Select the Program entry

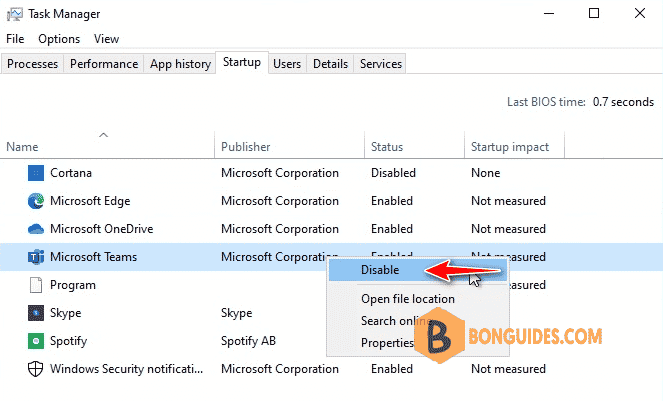pyautogui.click(x=73, y=285)
